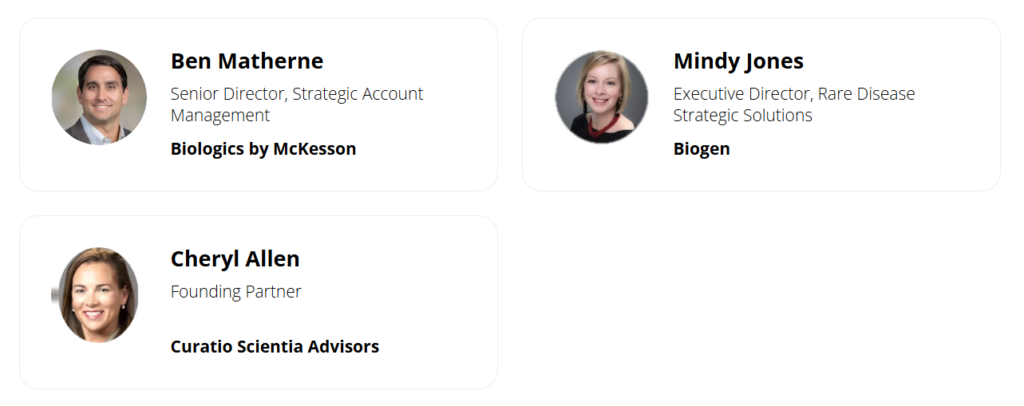Viewport: 1024px width, 406px height.
Task: Click Strategic Solutions text in Mindy's card
Action: tap(743, 116)
